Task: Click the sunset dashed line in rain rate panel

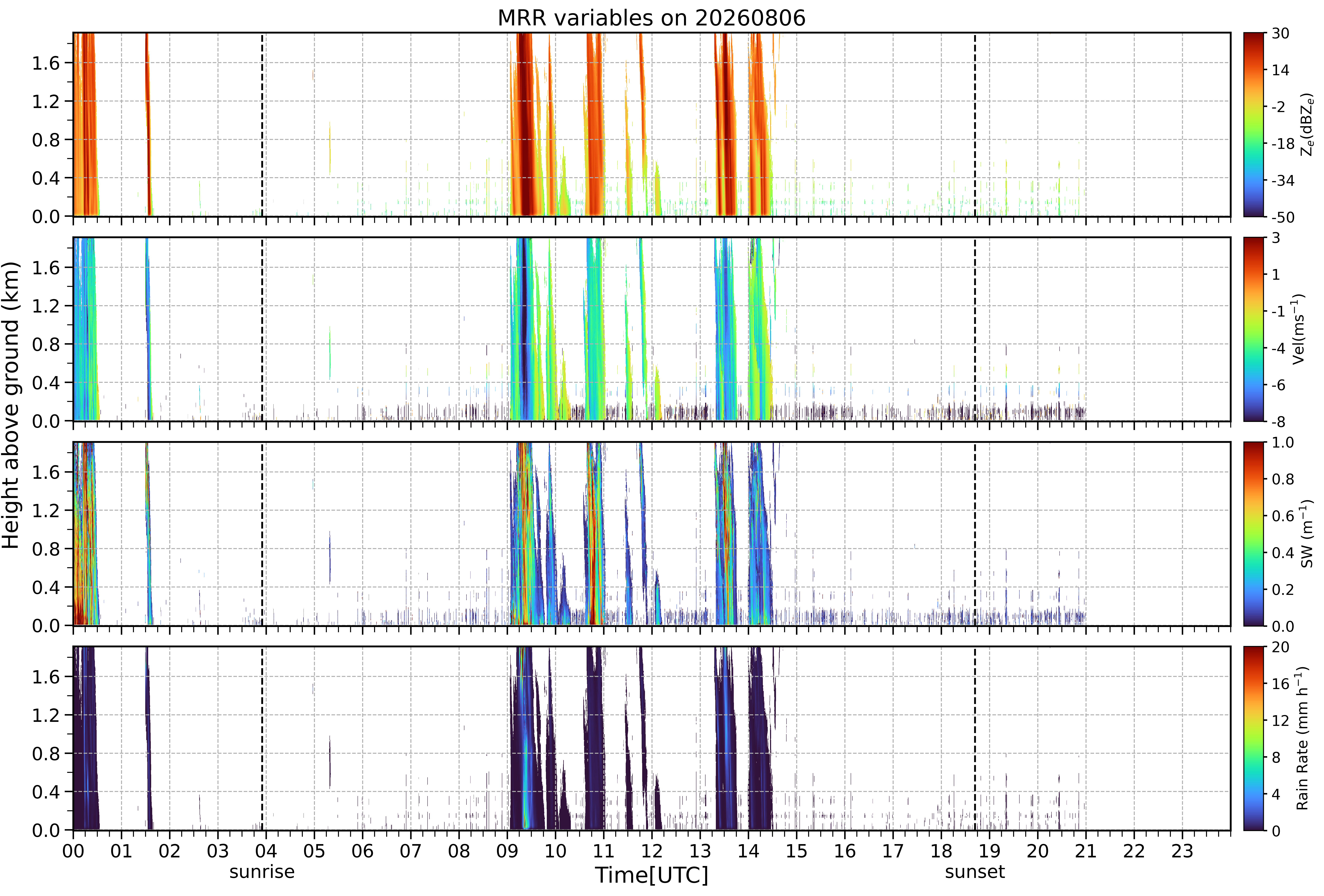Action: (x=975, y=738)
